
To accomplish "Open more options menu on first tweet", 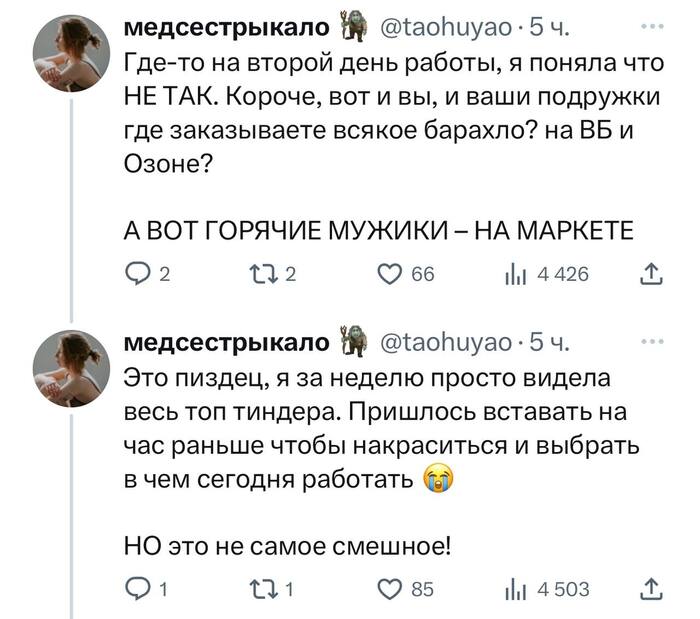I will [651, 28].
